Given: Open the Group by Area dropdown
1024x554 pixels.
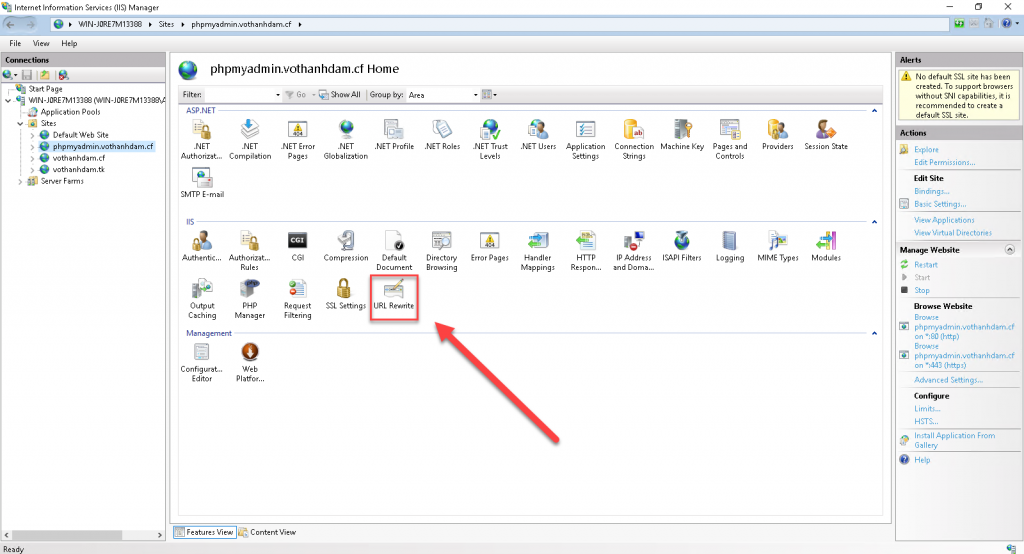Looking at the screenshot, I should 440,95.
